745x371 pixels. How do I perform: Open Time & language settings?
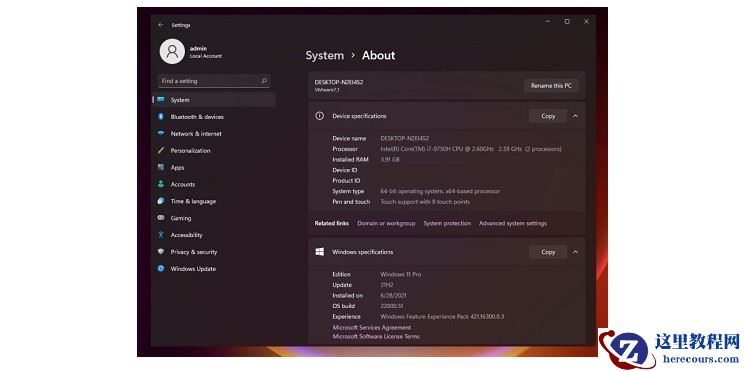pos(193,201)
